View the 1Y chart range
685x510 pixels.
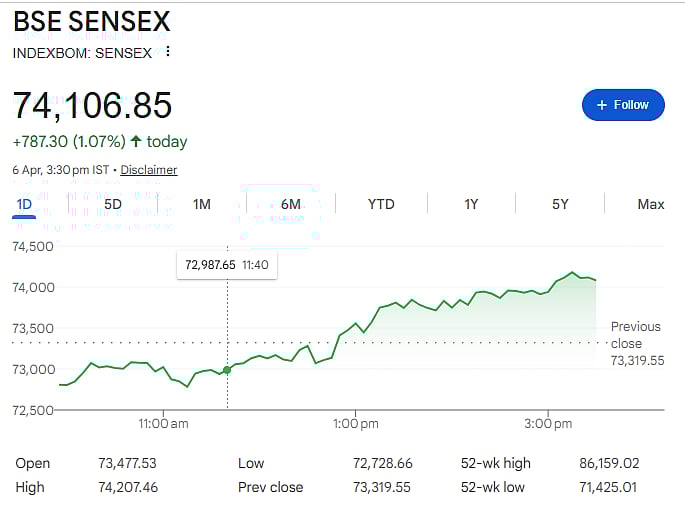tap(471, 204)
